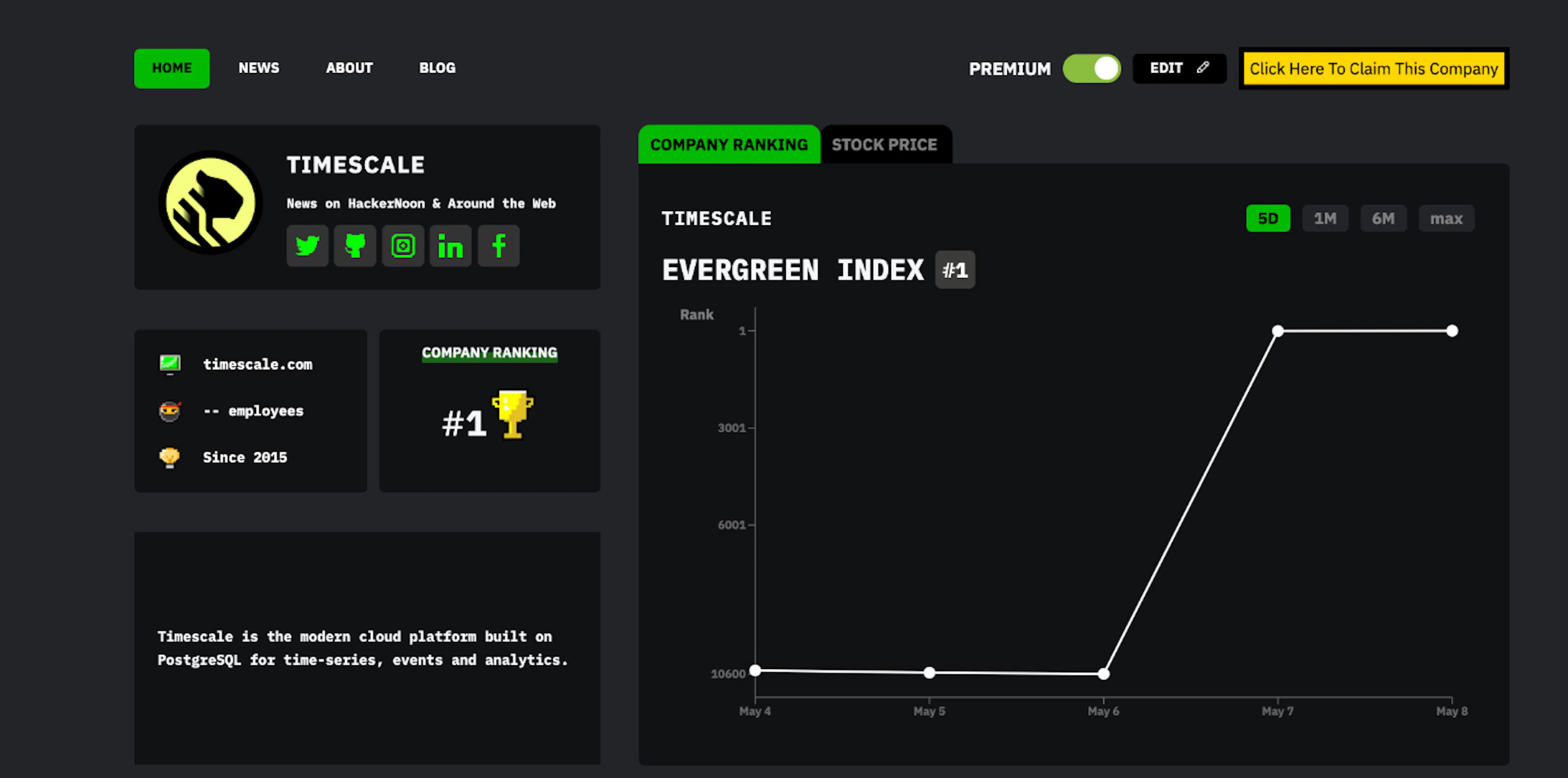This screenshot has width=1568, height=778.
Task: Click 'News on HackerNoon & Around the Web'
Action: (x=421, y=204)
